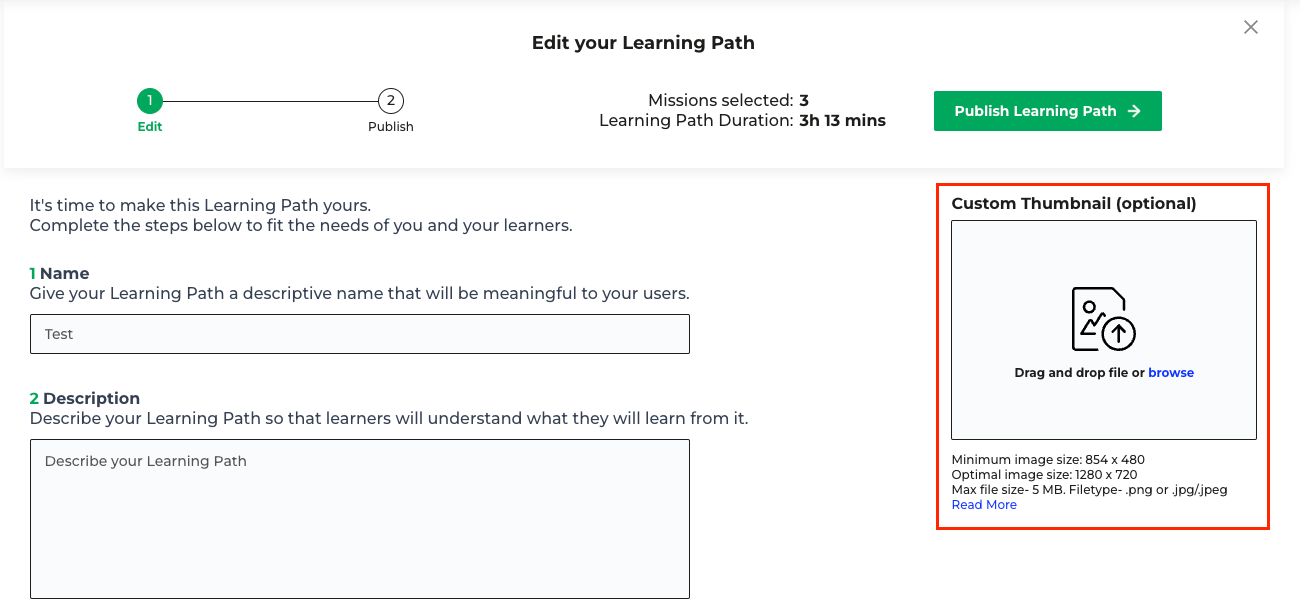
Task: Close the Edit your Learning Path dialog
Action: tap(1251, 28)
